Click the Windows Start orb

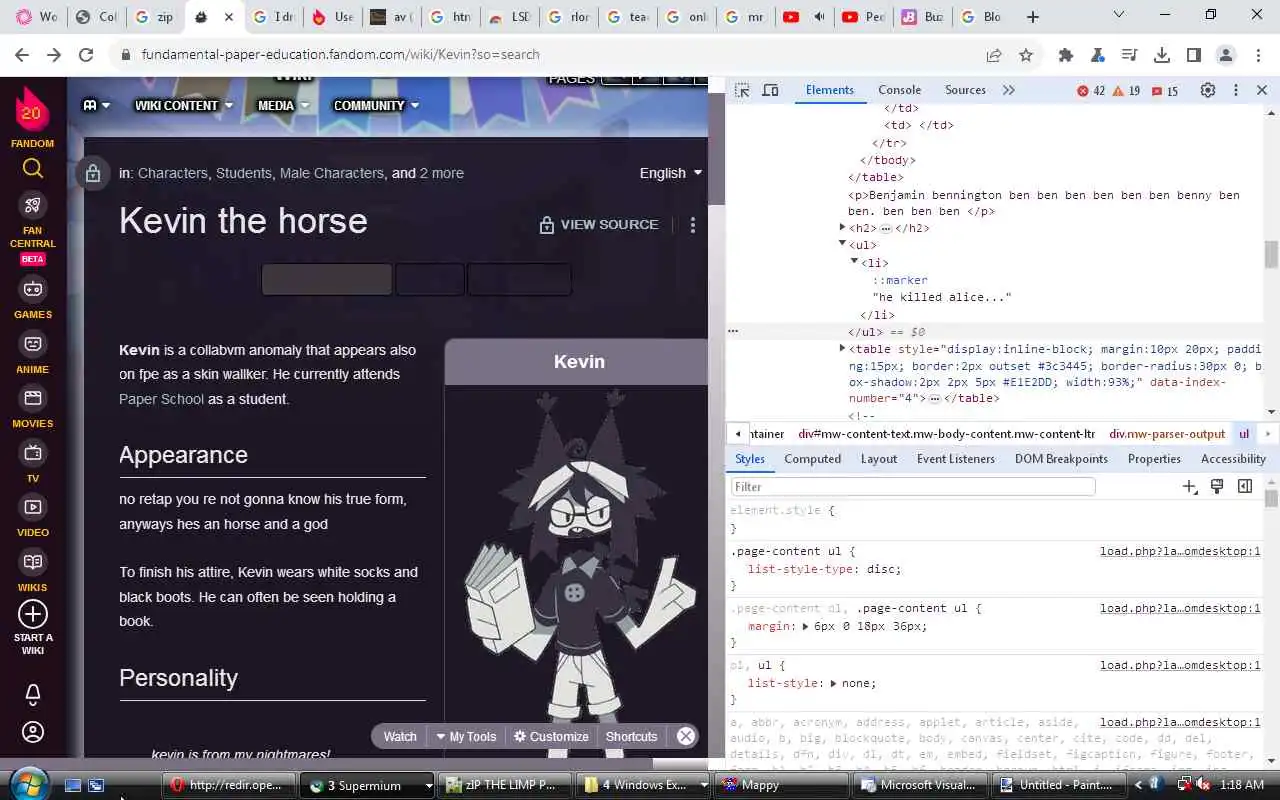tap(27, 784)
